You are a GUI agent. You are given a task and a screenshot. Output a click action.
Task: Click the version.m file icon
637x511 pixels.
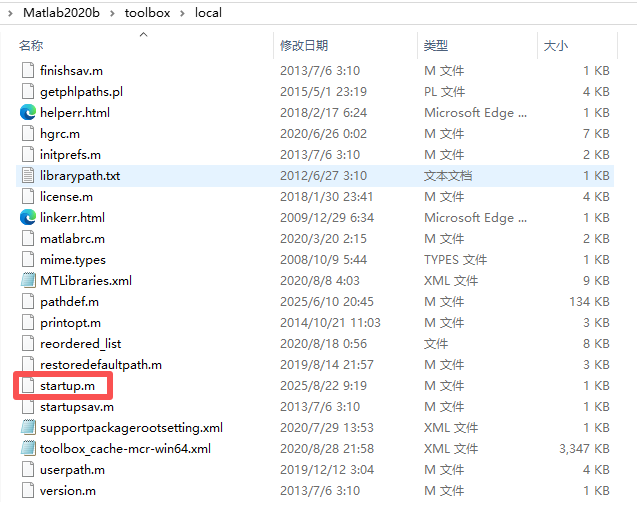pos(28,491)
